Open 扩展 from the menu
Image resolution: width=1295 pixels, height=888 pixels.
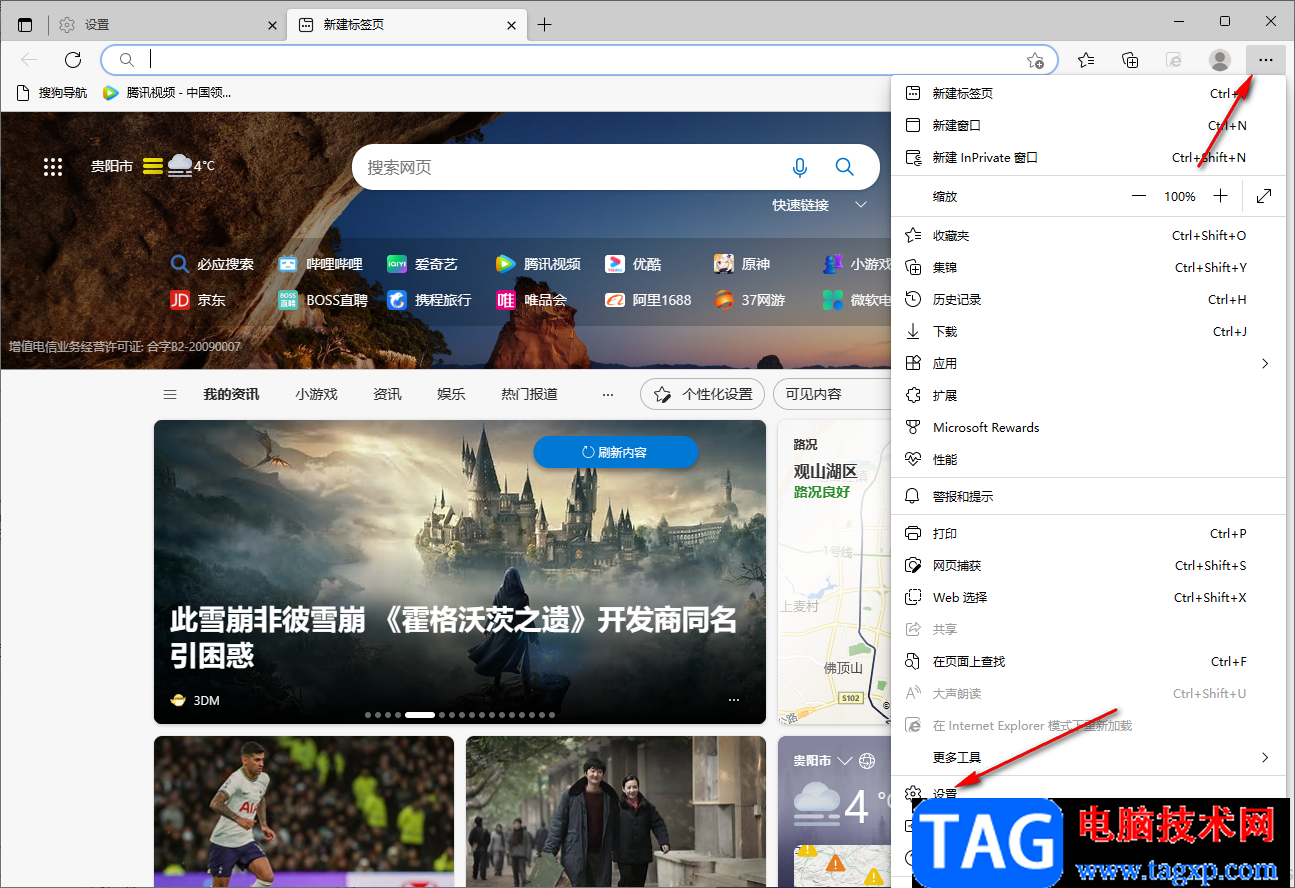[1088, 395]
